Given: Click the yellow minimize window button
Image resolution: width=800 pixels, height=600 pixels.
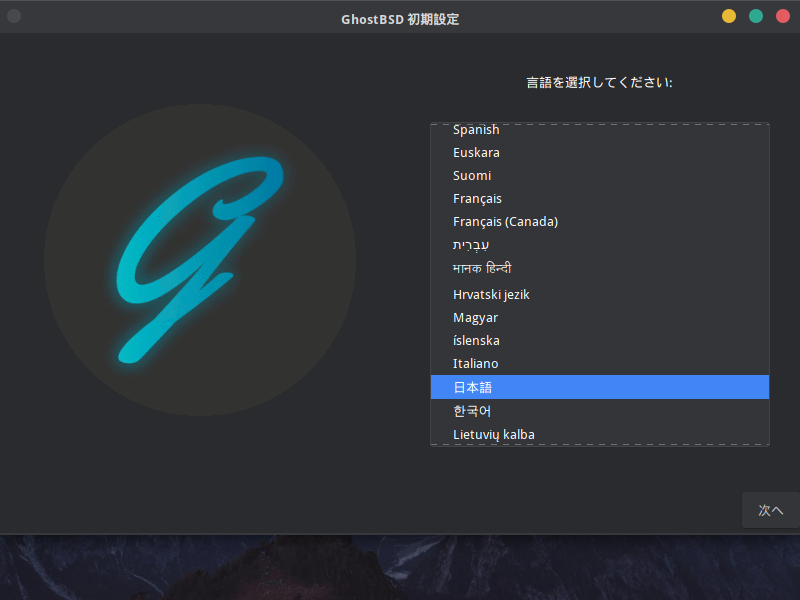Looking at the screenshot, I should pyautogui.click(x=729, y=16).
